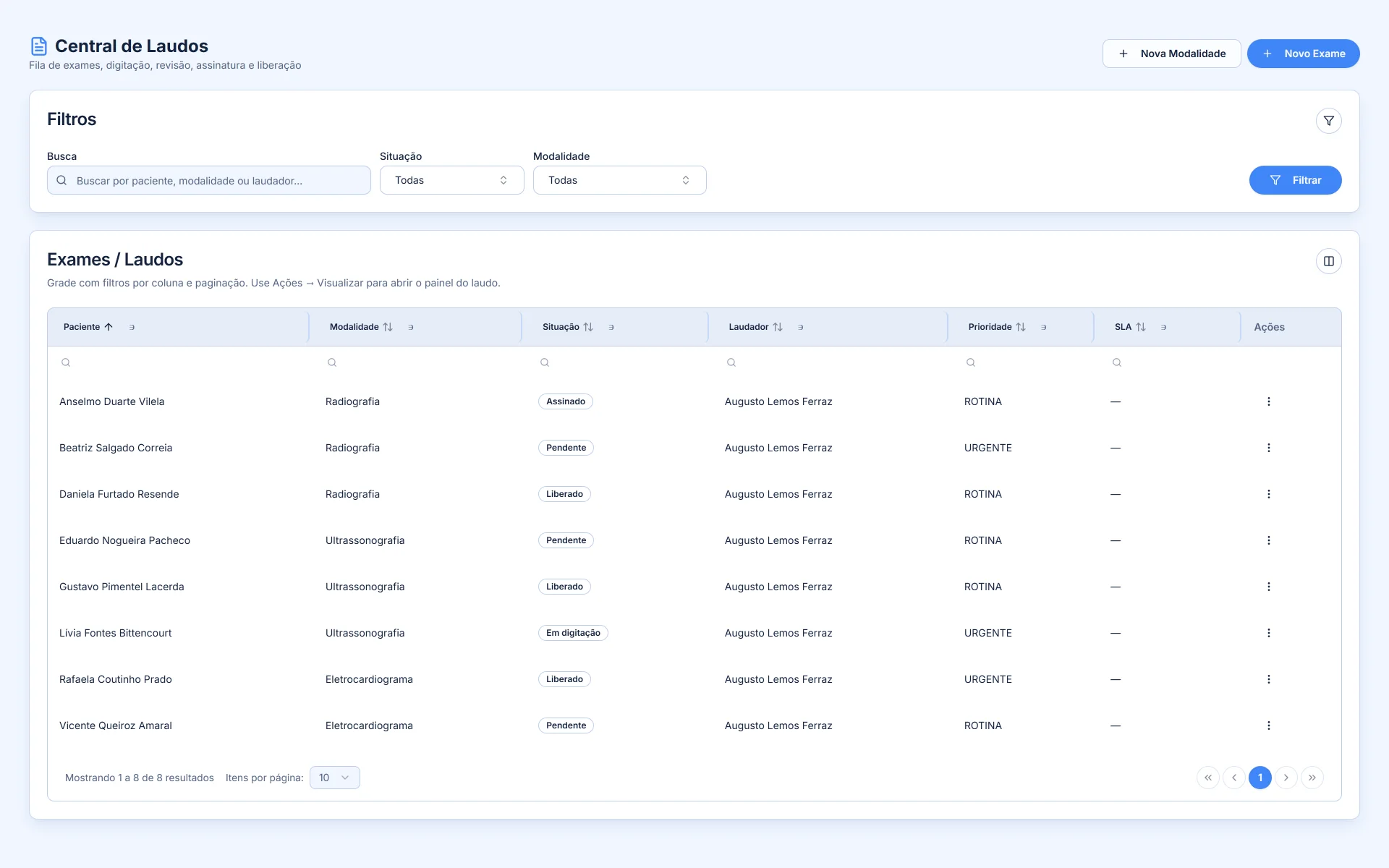
Task: Expand the Situação filter dropdown
Action: pyautogui.click(x=451, y=180)
